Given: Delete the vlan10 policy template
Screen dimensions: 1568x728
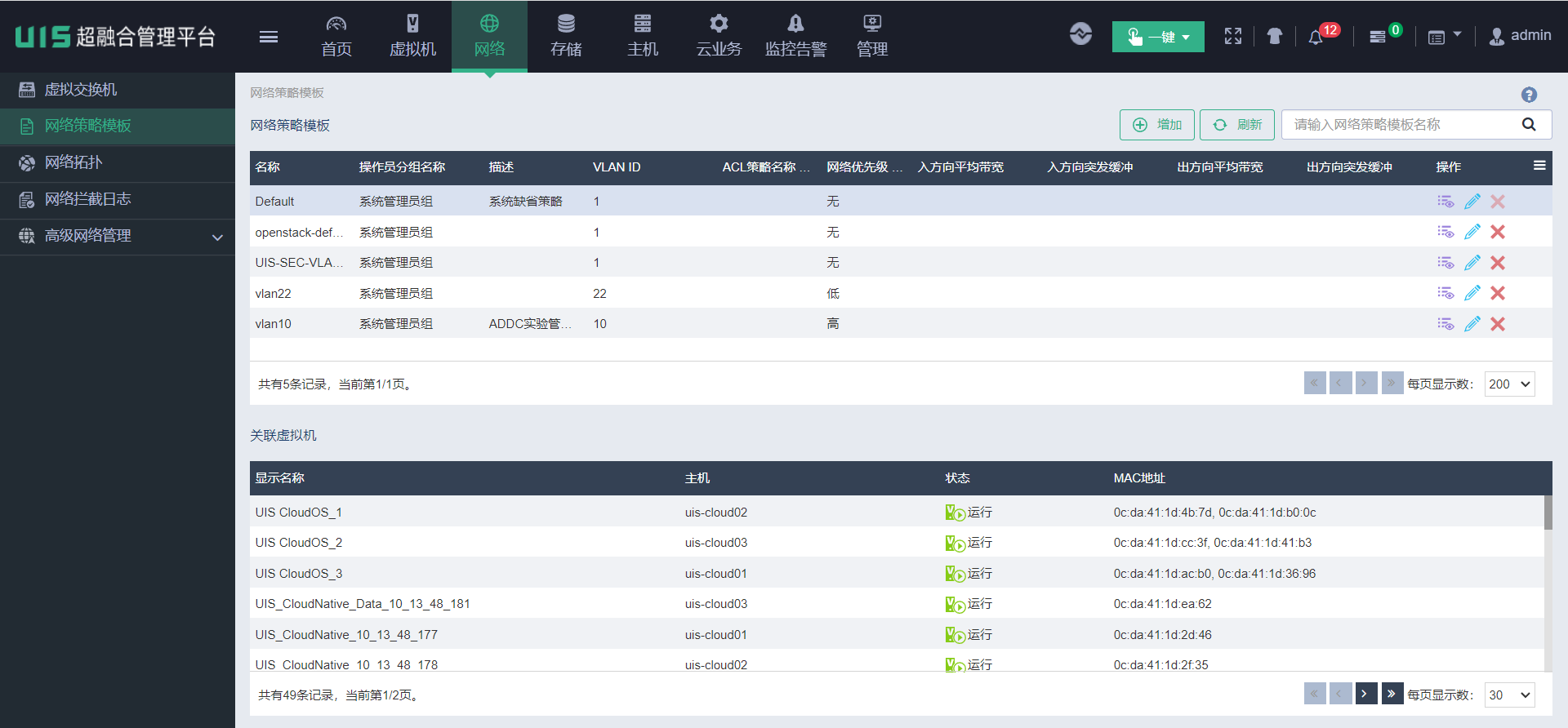Looking at the screenshot, I should [x=1498, y=324].
